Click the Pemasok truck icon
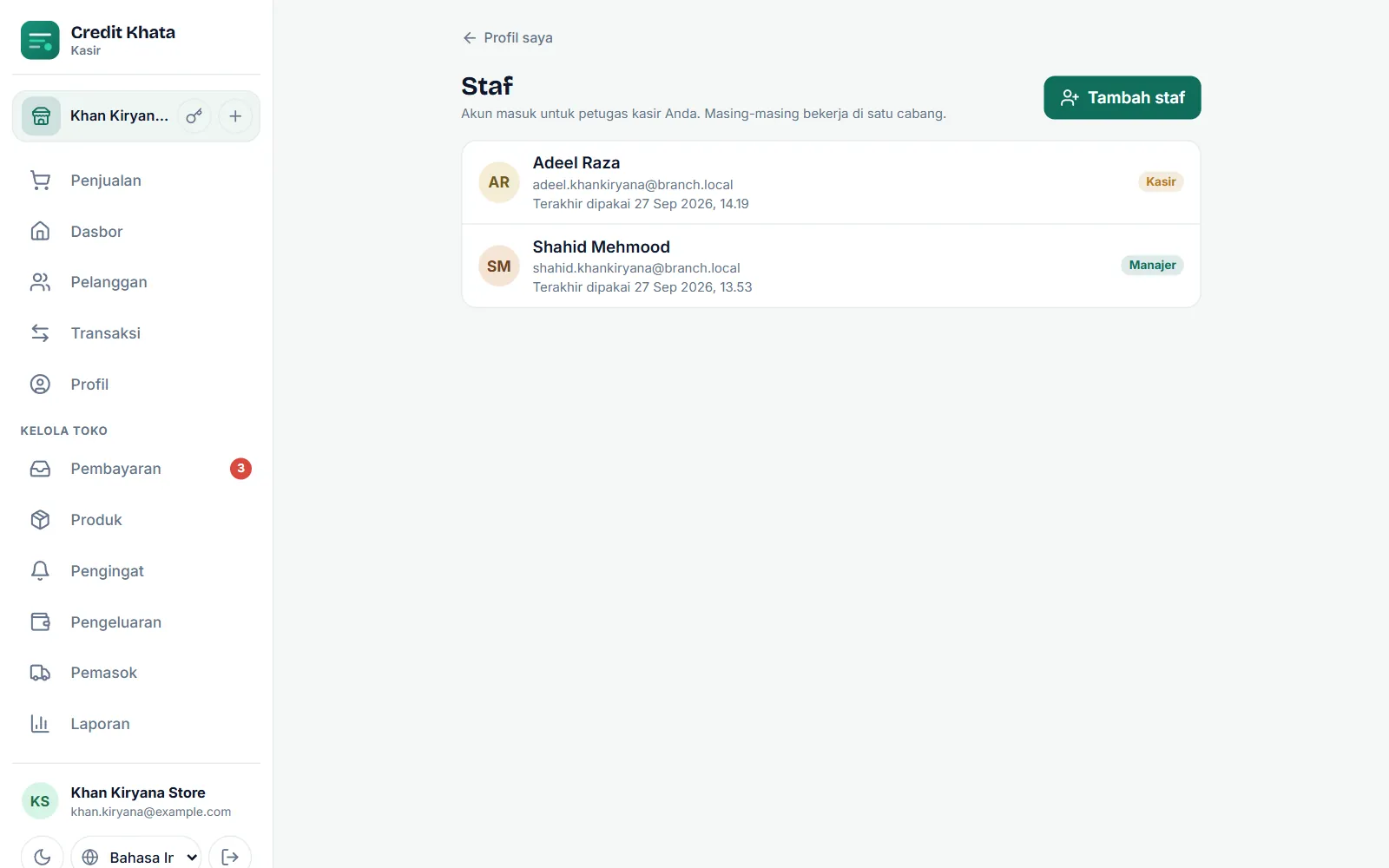Viewport: 1389px width, 868px height. [x=40, y=673]
